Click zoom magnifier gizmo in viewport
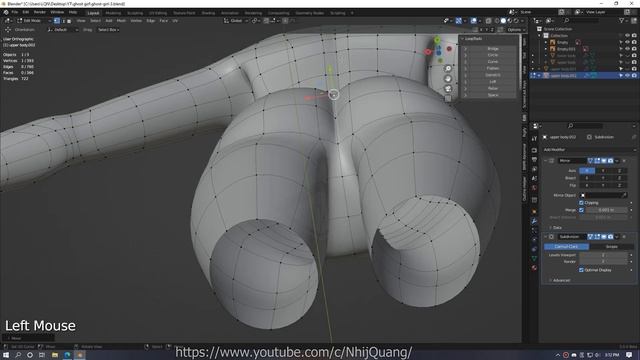This screenshot has width=640, height=360. tap(448, 69)
